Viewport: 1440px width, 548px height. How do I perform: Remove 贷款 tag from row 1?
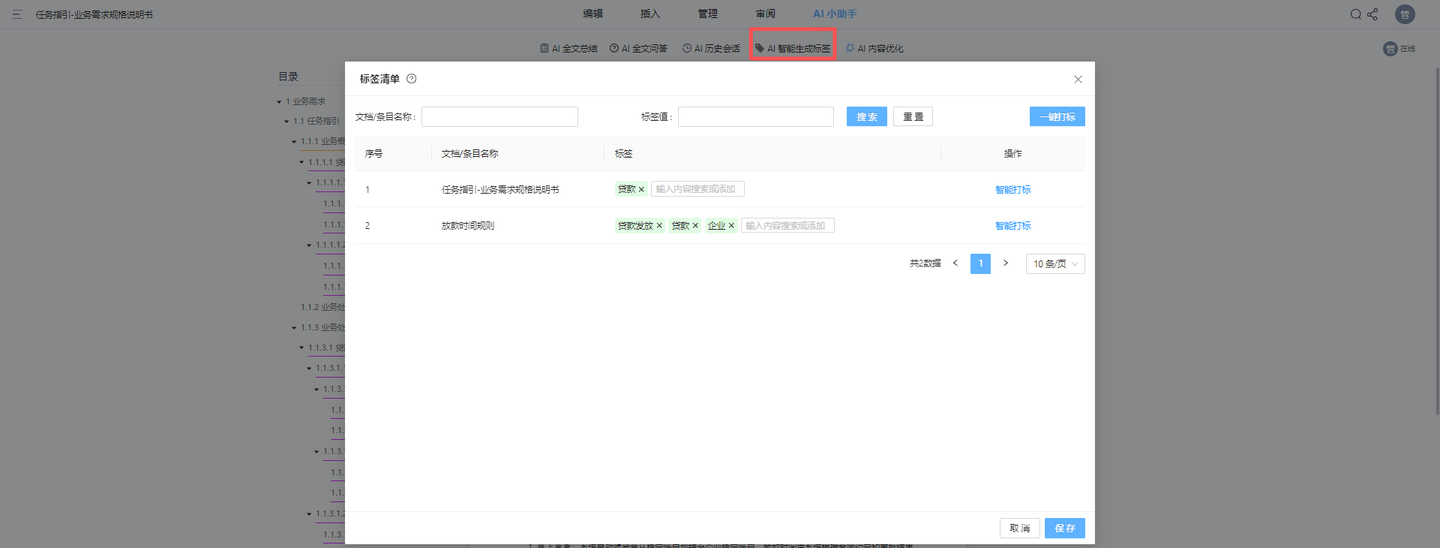tap(642, 189)
